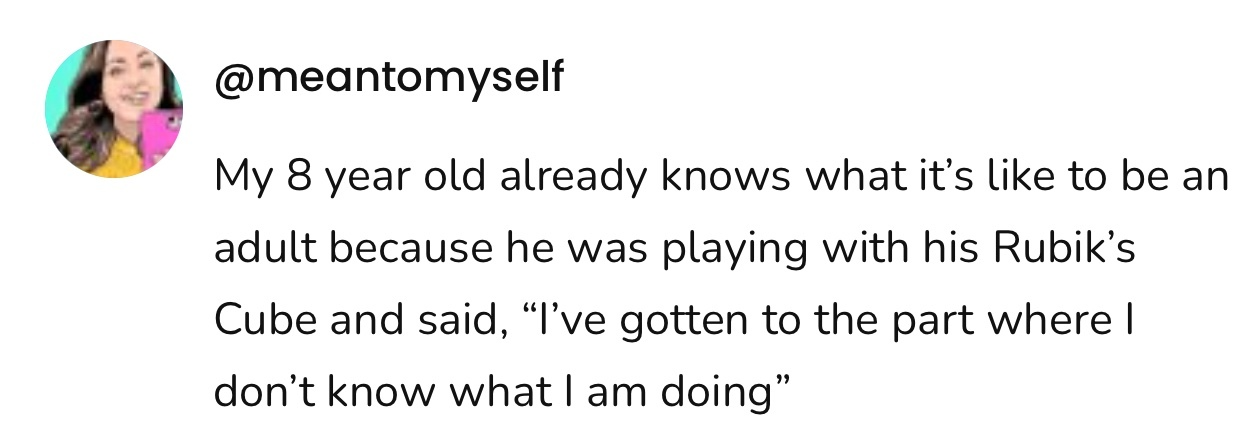Click the pink phone in the avatar

tap(160, 138)
